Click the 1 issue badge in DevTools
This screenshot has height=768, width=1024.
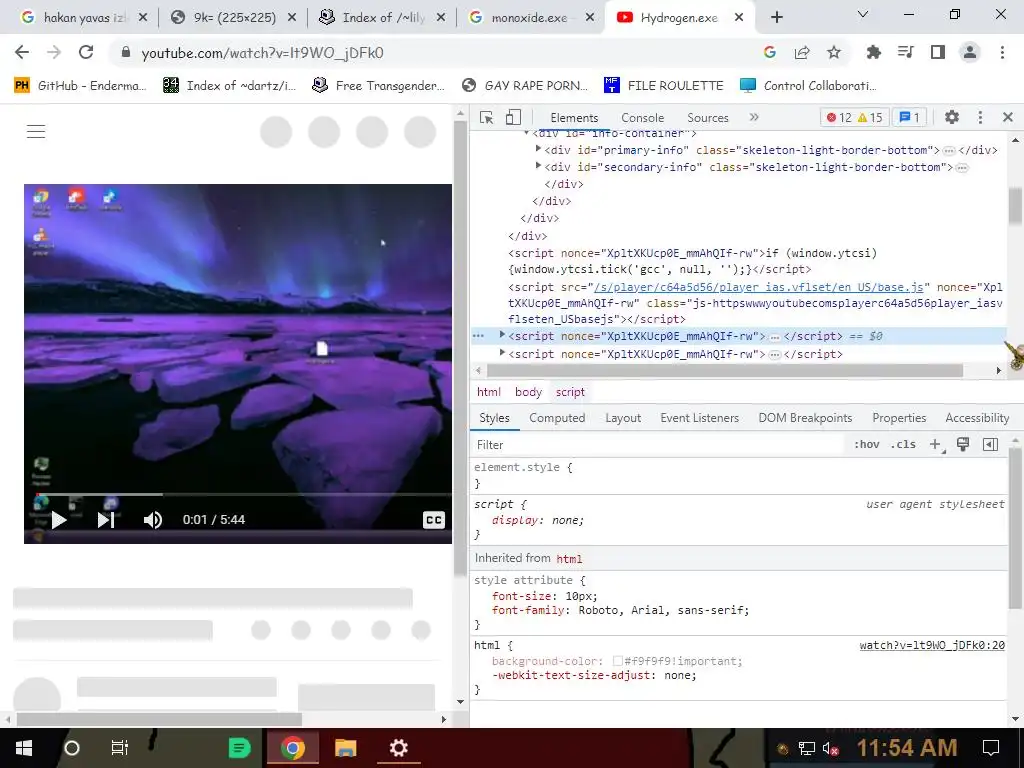tap(909, 118)
